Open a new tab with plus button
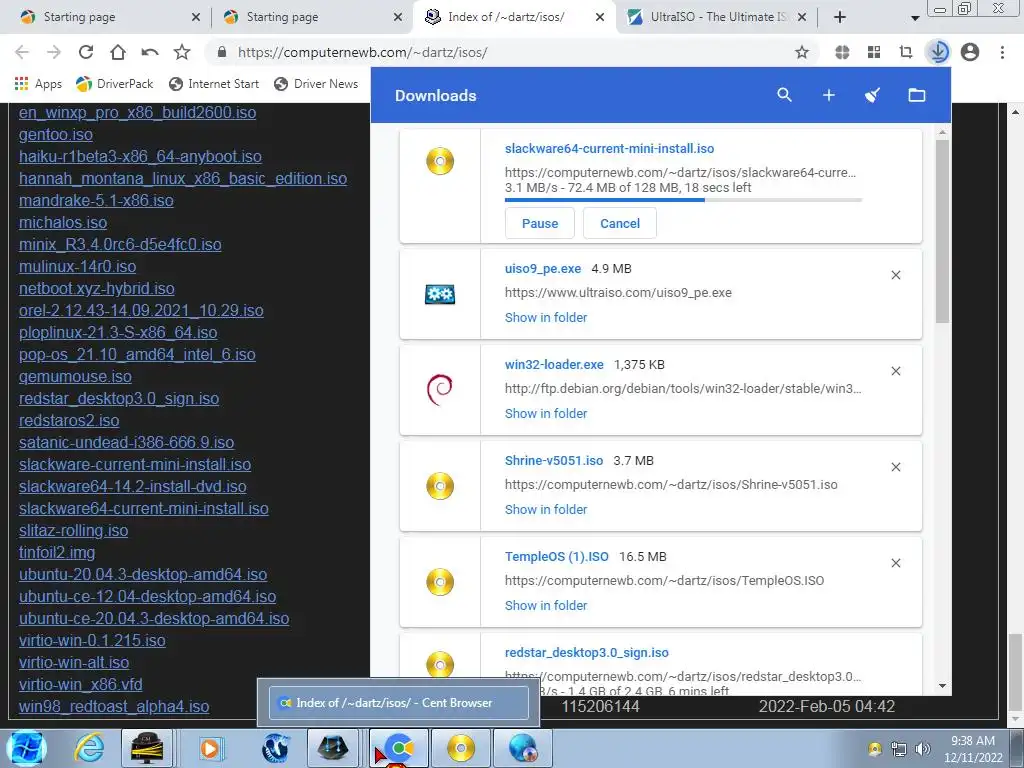The width and height of the screenshot is (1024, 768). [840, 18]
